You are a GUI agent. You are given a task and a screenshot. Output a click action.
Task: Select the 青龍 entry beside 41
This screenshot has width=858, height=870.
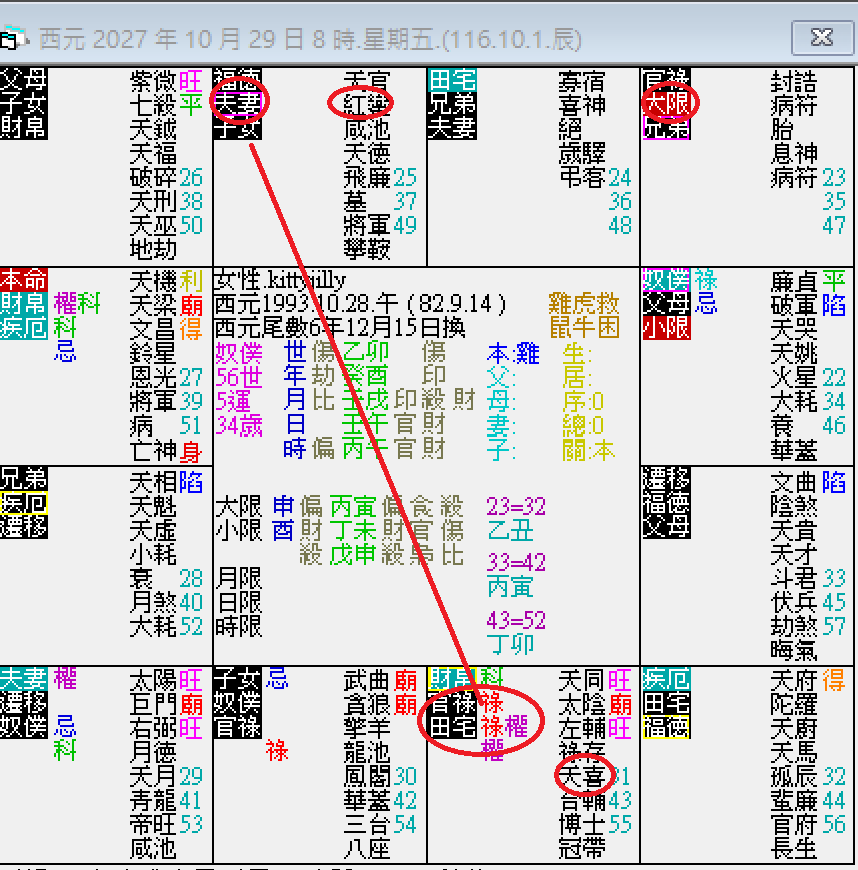point(153,801)
